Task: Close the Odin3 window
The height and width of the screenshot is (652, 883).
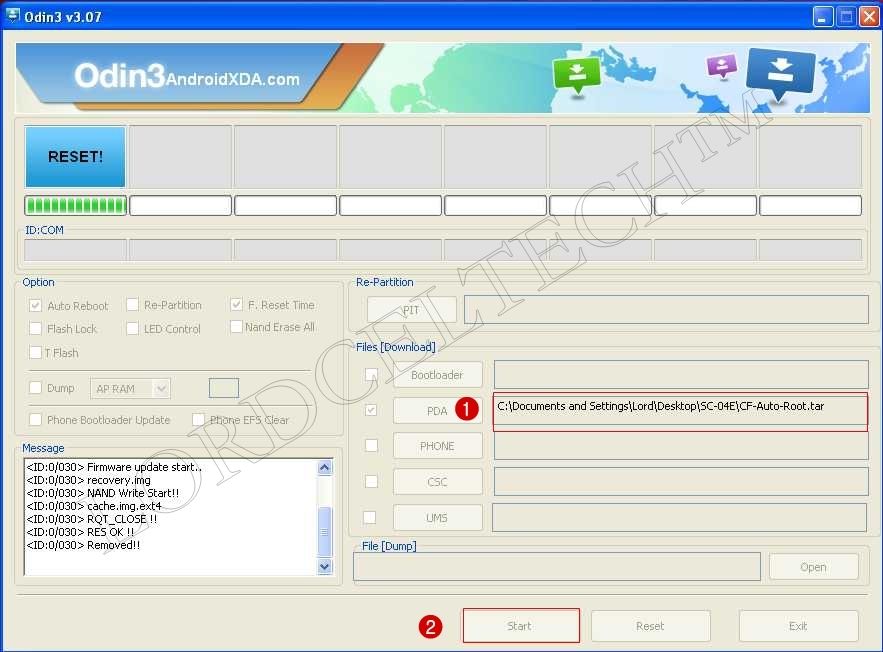Action: click(x=868, y=17)
